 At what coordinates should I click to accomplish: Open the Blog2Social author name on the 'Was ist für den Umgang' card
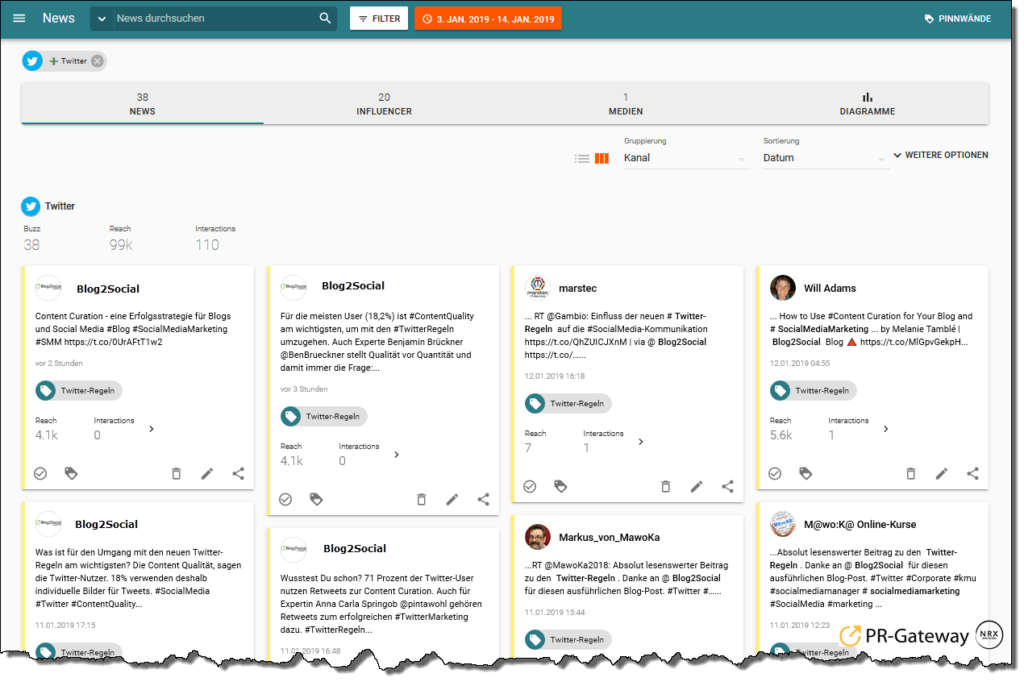pyautogui.click(x=106, y=524)
